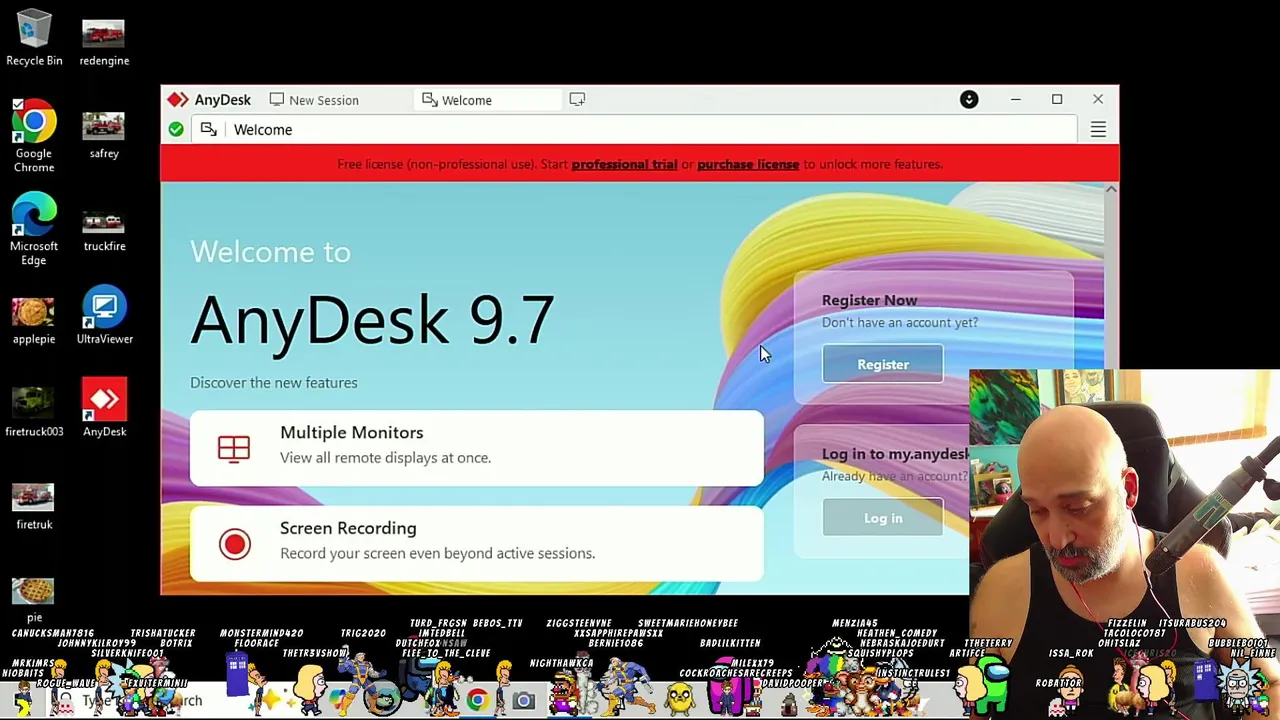Click the 'Welcome to' text

pyautogui.click(x=270, y=252)
